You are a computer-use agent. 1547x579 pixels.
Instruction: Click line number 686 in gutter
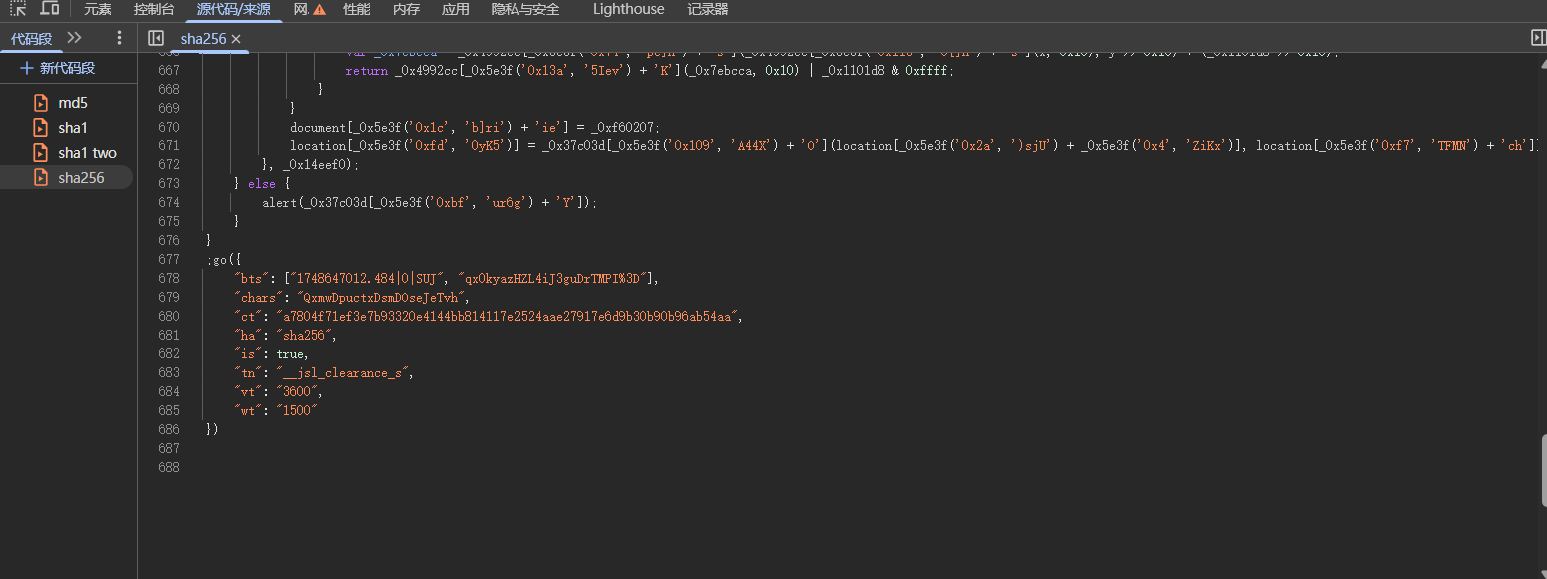tap(168, 429)
